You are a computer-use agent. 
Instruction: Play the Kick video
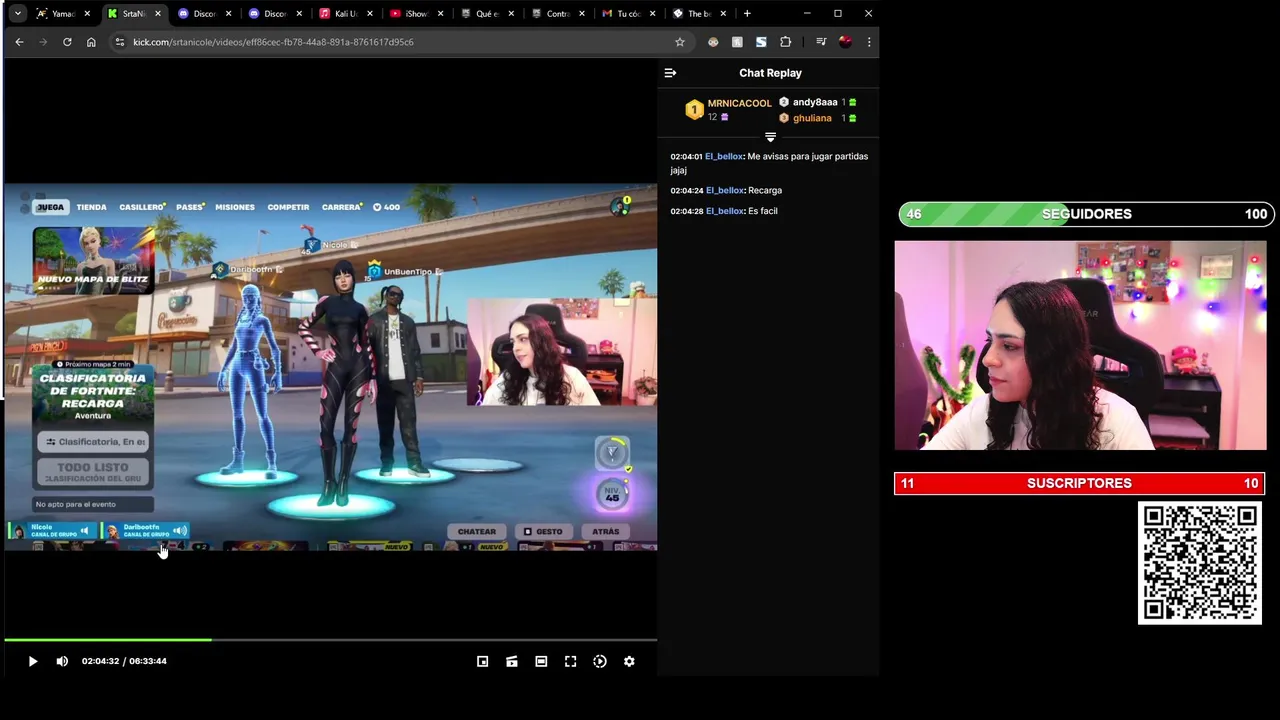(33, 661)
